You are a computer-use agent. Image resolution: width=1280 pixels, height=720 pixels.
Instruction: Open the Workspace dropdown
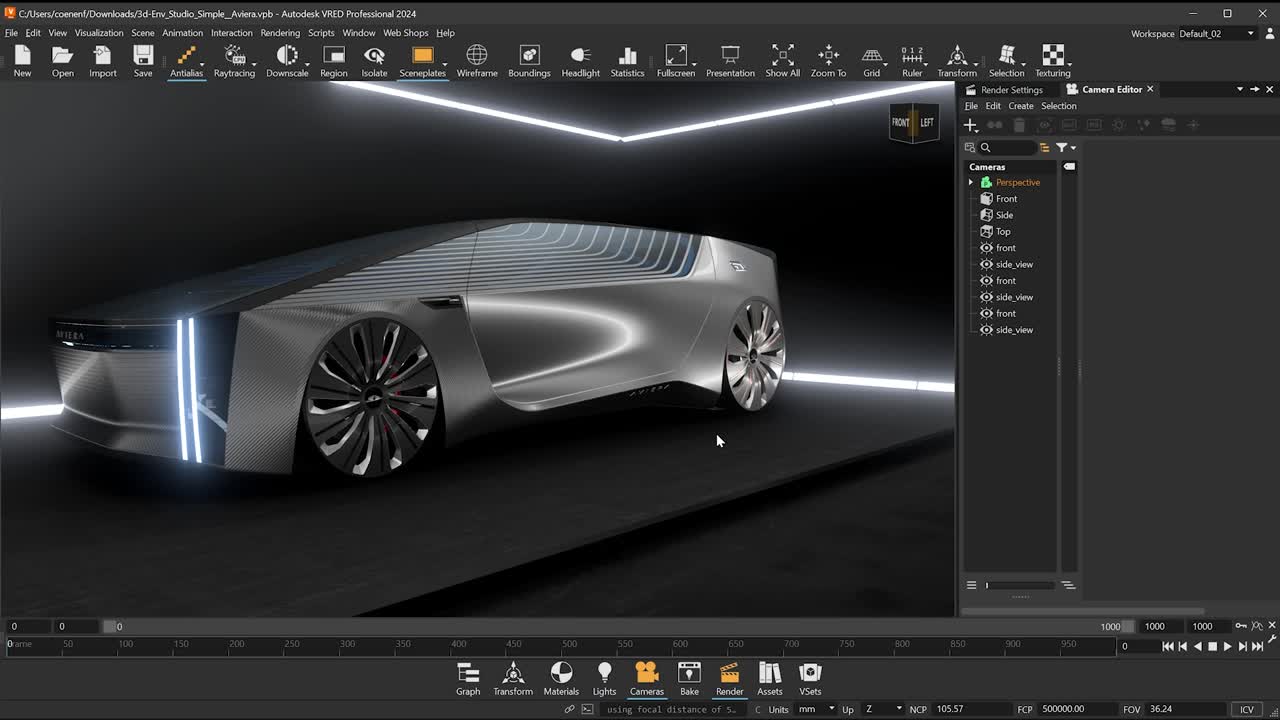1217,33
